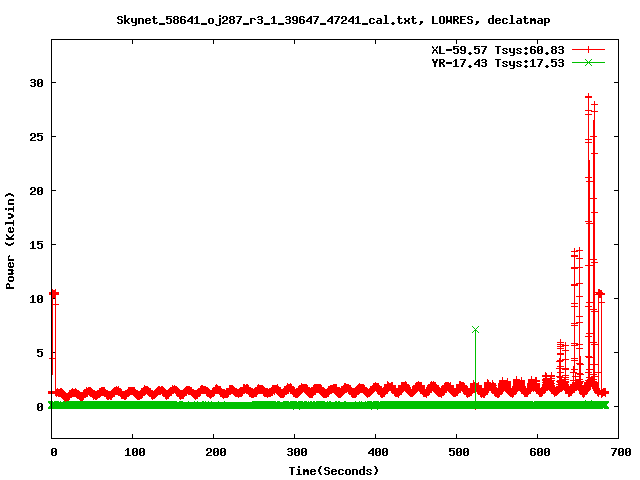
Task: Click the y-axis tick label 20
Action: (36, 191)
